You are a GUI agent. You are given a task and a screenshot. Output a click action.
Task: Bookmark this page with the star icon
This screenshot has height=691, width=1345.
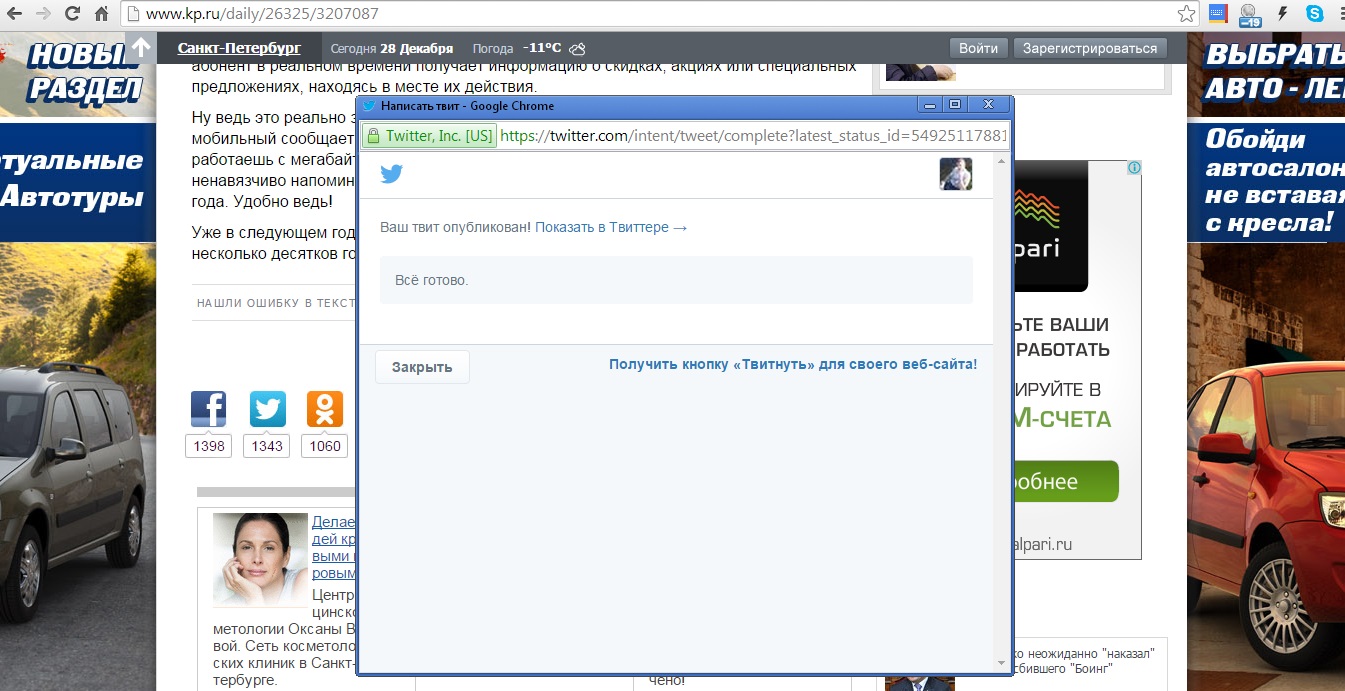[x=1186, y=14]
